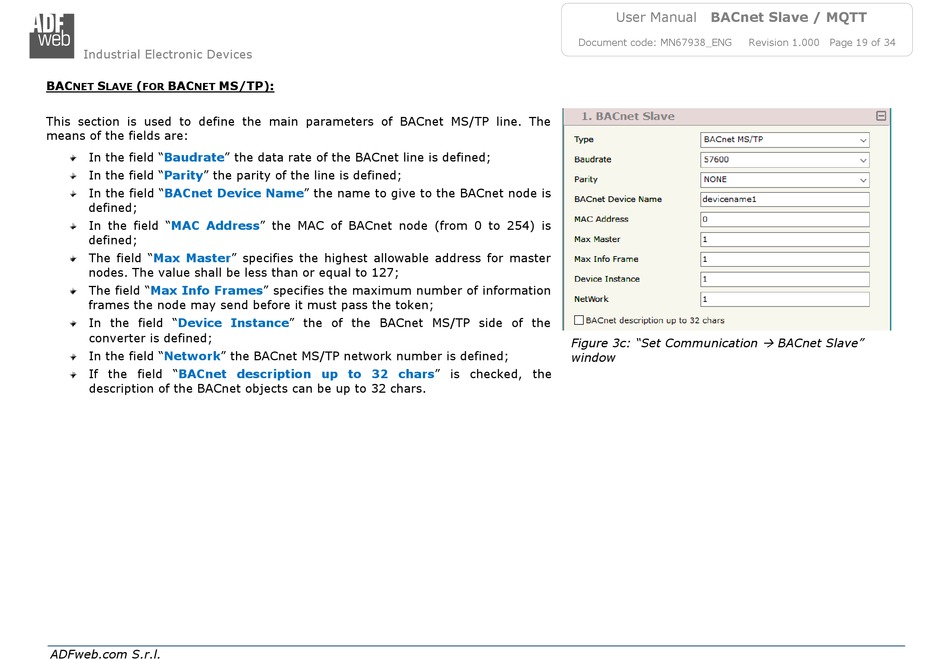Click 'Industrial Electronic Devices' tagline
Image resolution: width=950 pixels, height=659 pixels.
tap(167, 55)
